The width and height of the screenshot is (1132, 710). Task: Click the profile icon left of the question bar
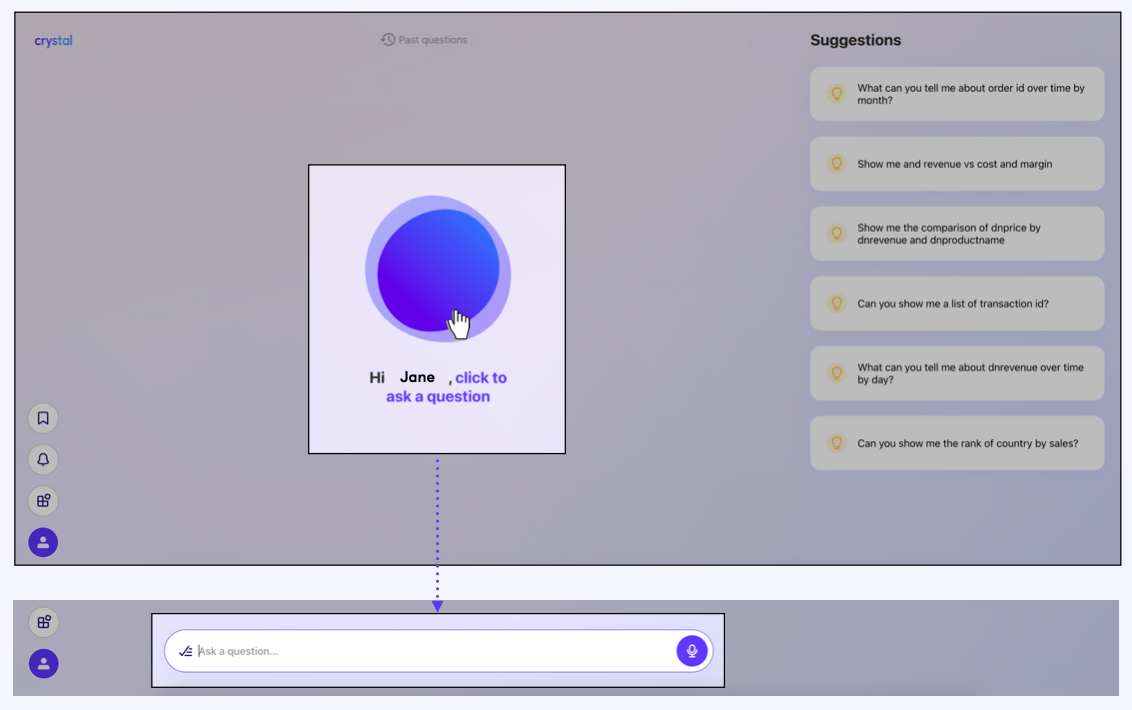tap(44, 664)
